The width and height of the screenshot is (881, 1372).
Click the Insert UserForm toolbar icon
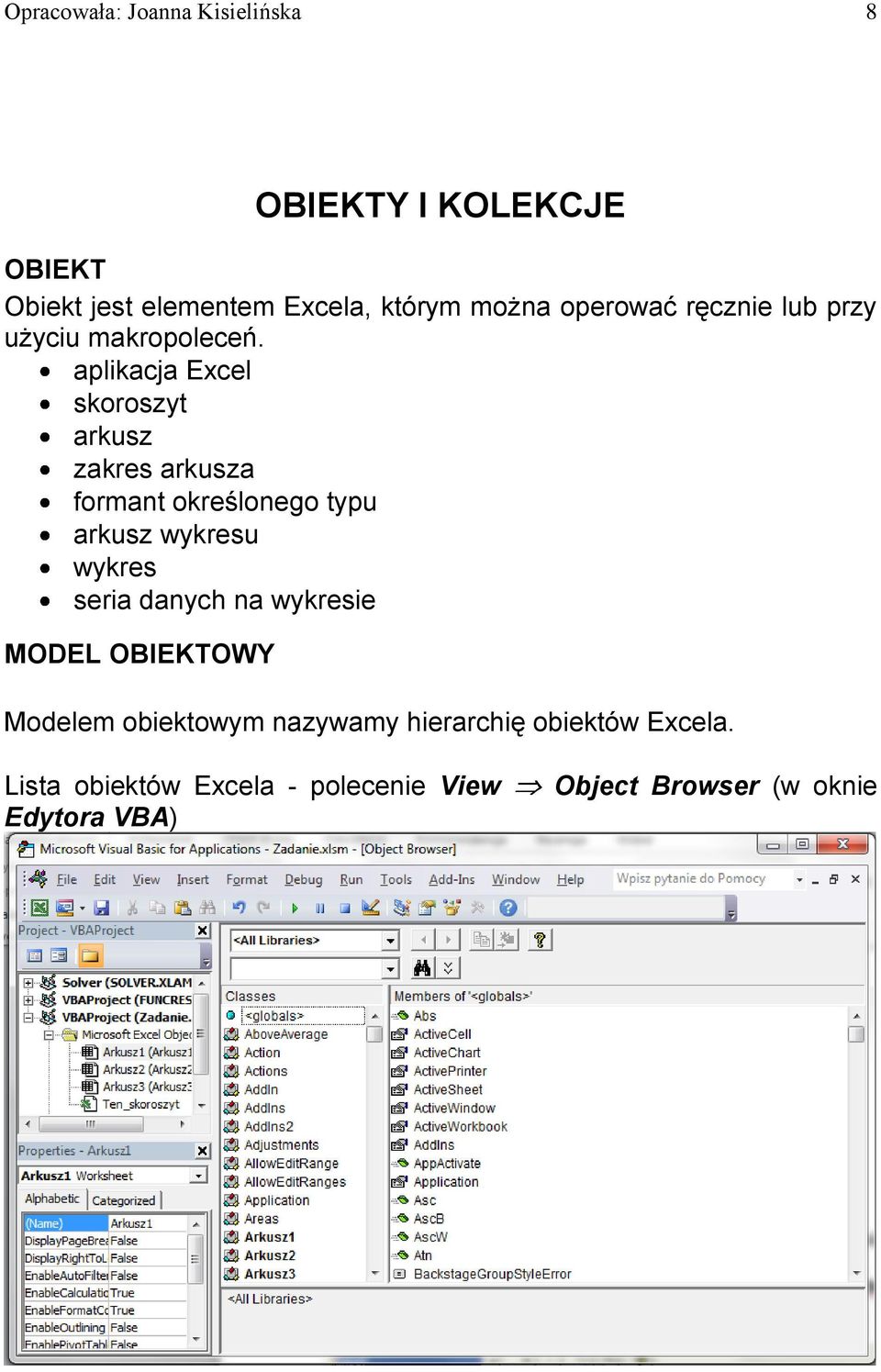(64, 908)
